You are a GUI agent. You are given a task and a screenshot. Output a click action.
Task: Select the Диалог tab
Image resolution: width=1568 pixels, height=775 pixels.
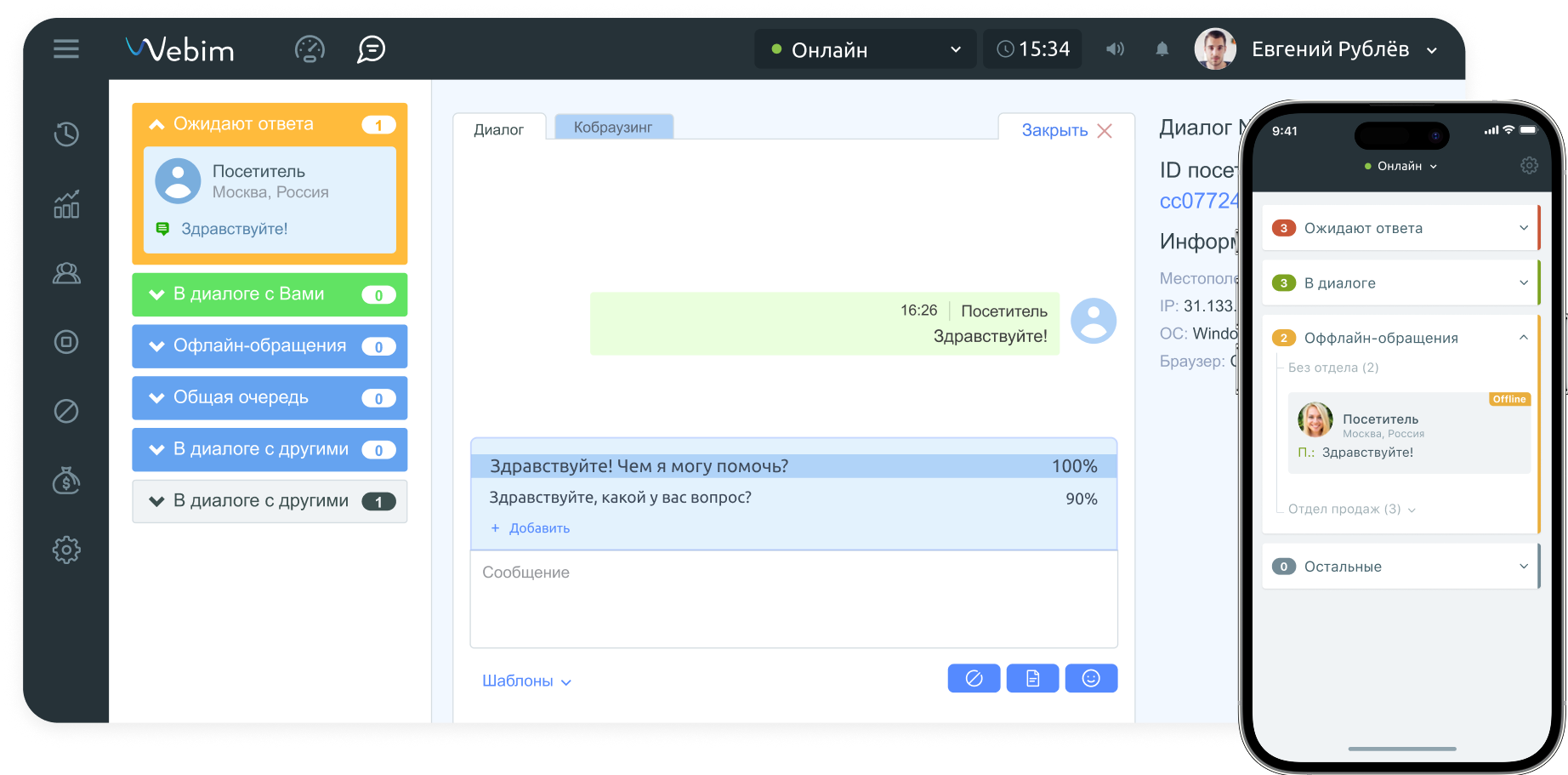[498, 129]
